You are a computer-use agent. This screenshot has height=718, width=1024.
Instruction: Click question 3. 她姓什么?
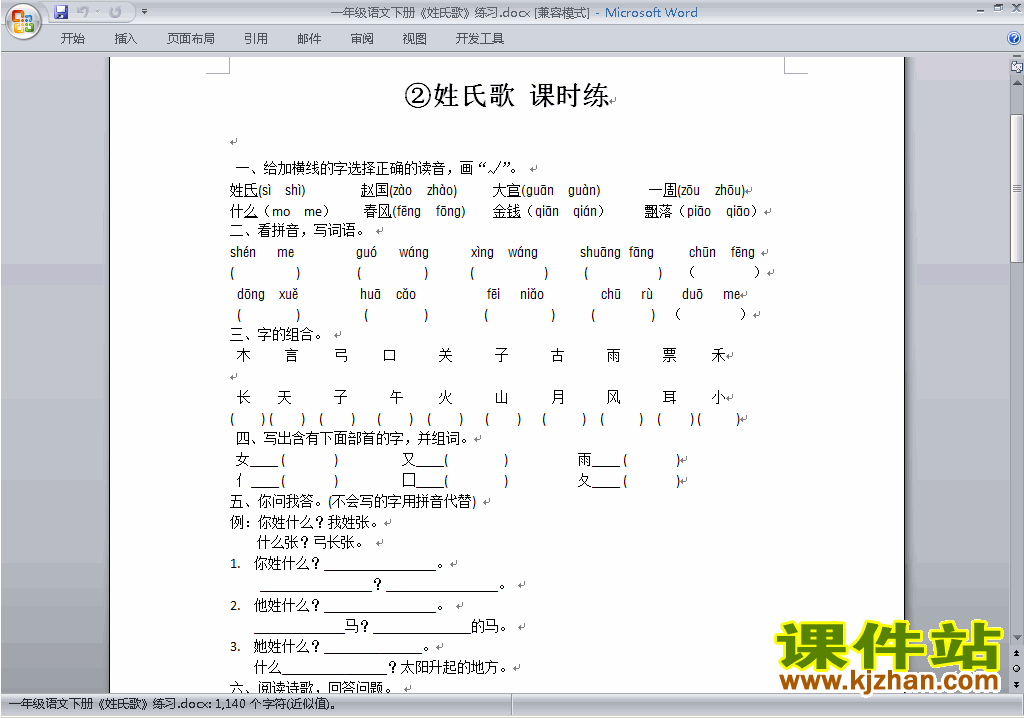275,647
